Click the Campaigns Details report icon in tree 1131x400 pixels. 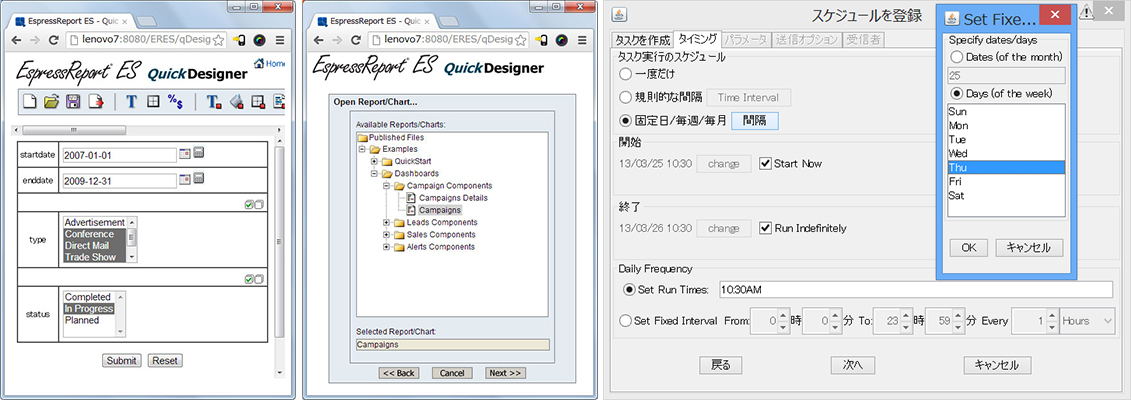tap(411, 197)
